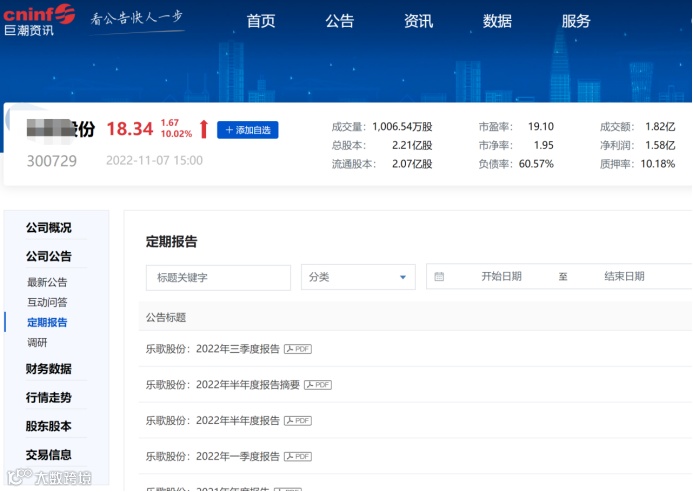Open 乐歌股份：2022年三季度报告 link
This screenshot has height=492, width=693.
[213, 349]
